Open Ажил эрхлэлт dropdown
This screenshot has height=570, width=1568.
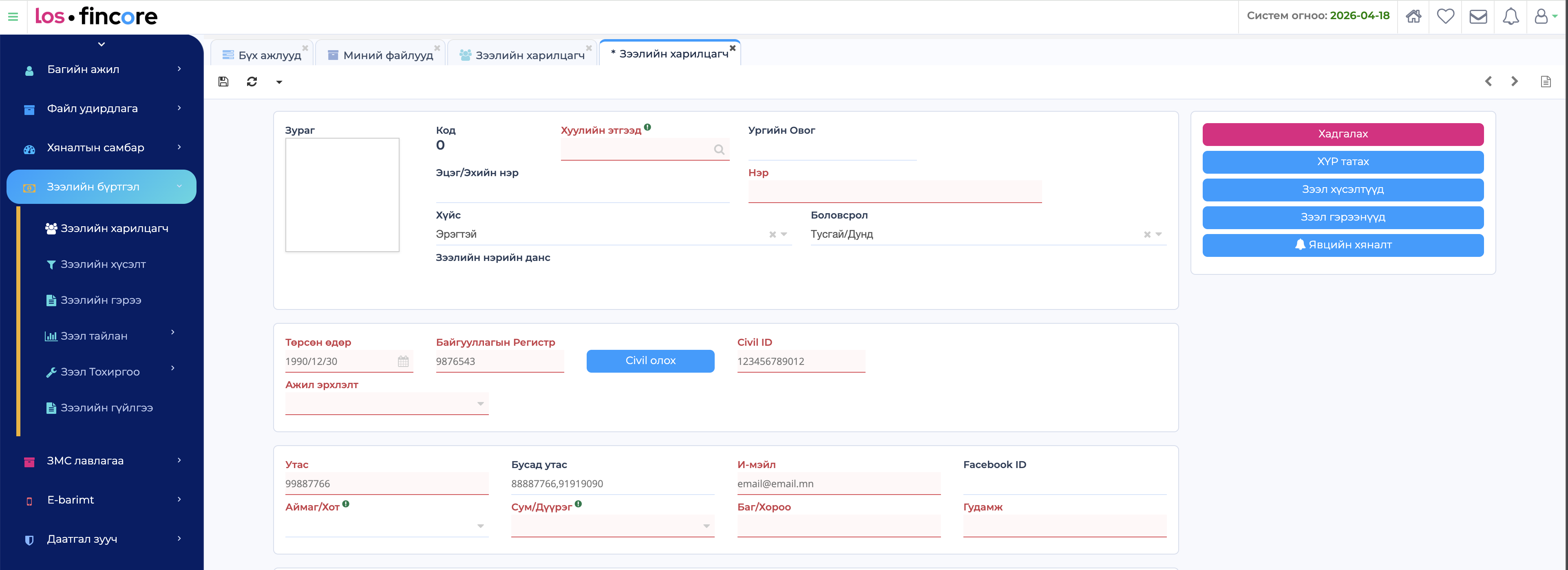(x=386, y=404)
